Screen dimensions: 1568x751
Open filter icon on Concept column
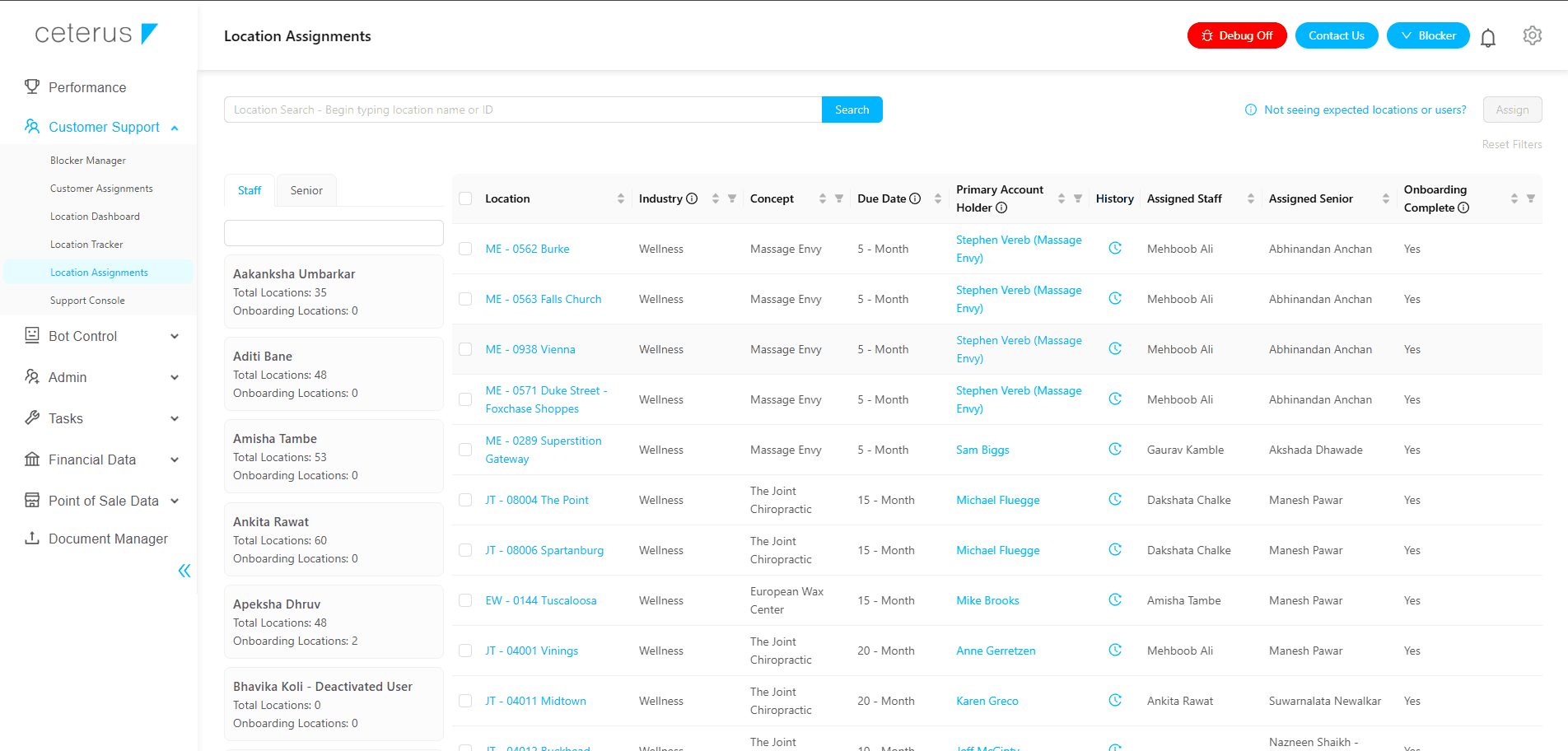click(839, 198)
